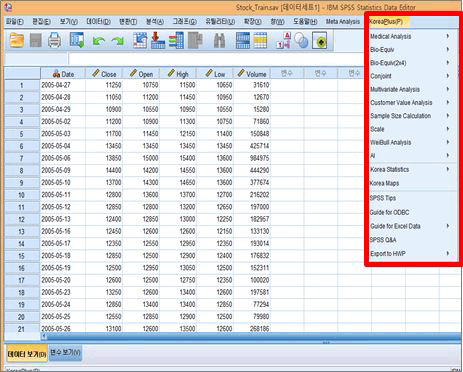The width and height of the screenshot is (463, 372).
Task: Click the green Redo arrow
Action: point(117,41)
